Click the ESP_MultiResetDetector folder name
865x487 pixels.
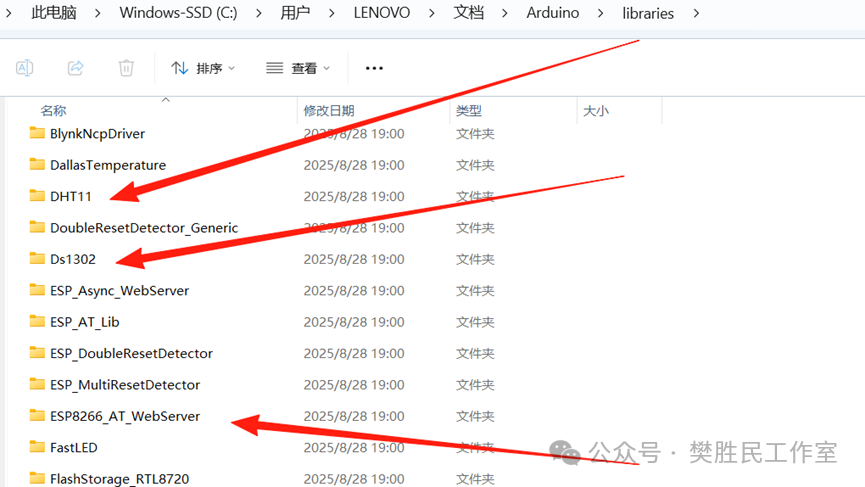[125, 385]
